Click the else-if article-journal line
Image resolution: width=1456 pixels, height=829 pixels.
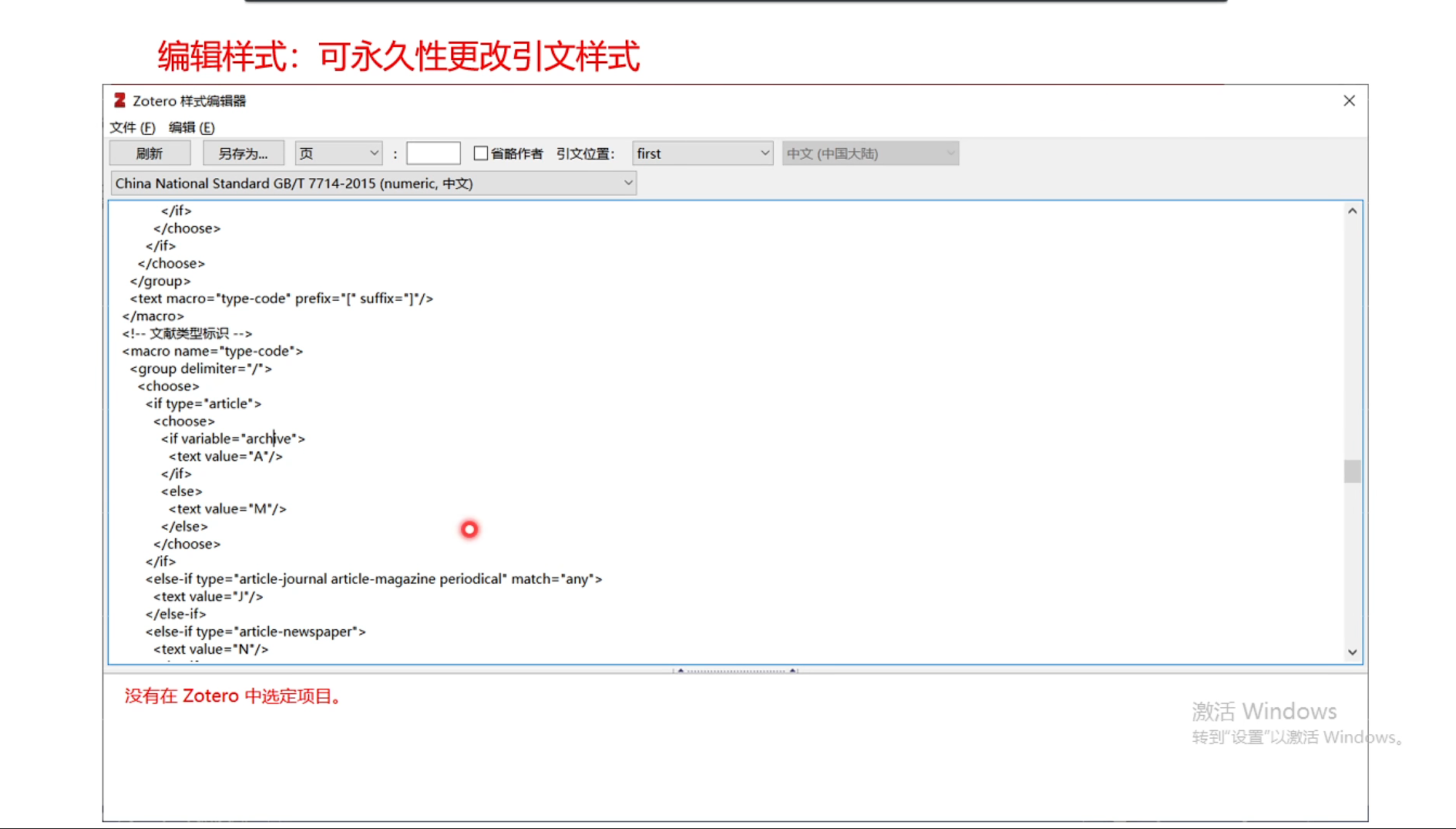point(374,579)
